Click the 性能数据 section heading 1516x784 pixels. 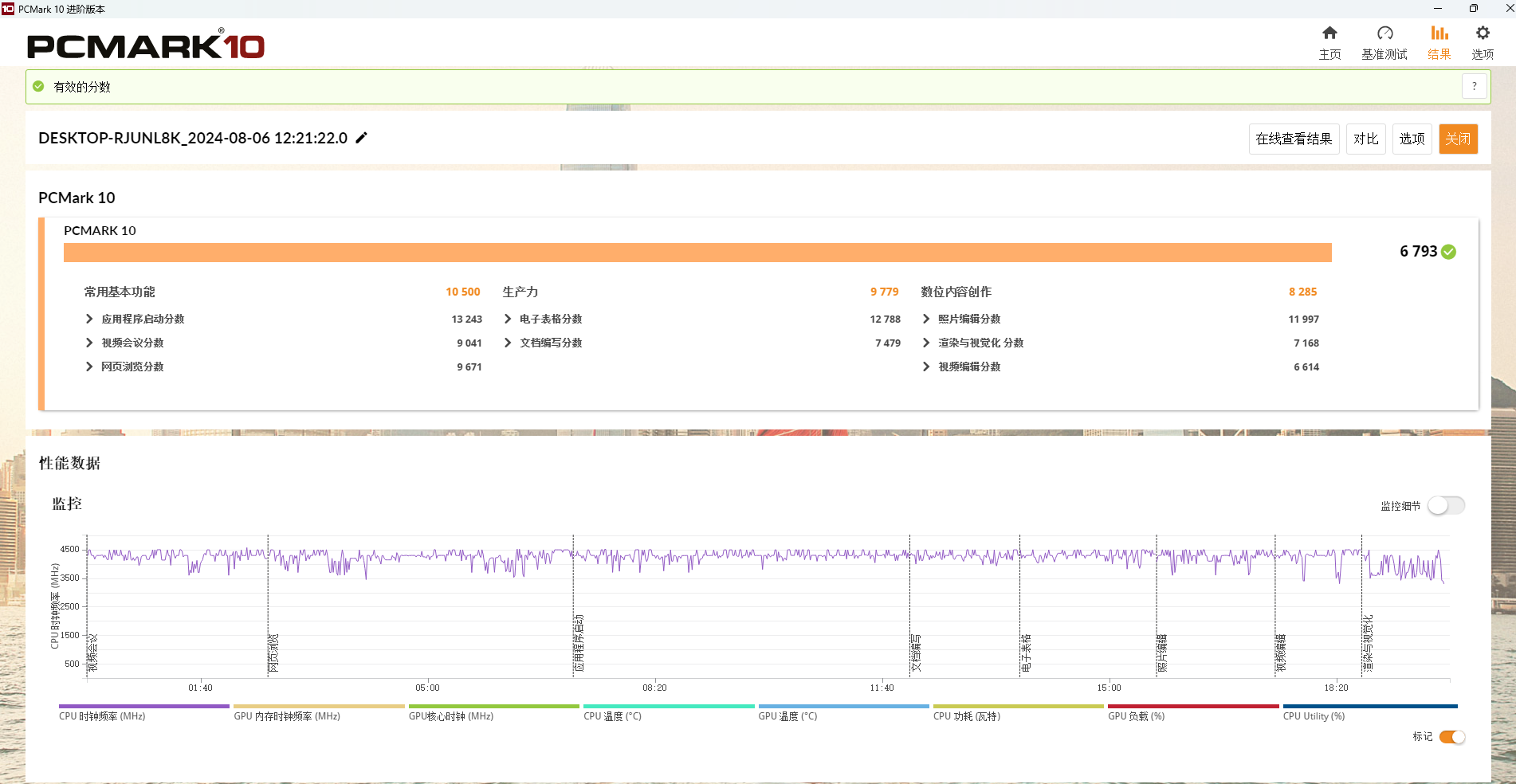(x=70, y=463)
